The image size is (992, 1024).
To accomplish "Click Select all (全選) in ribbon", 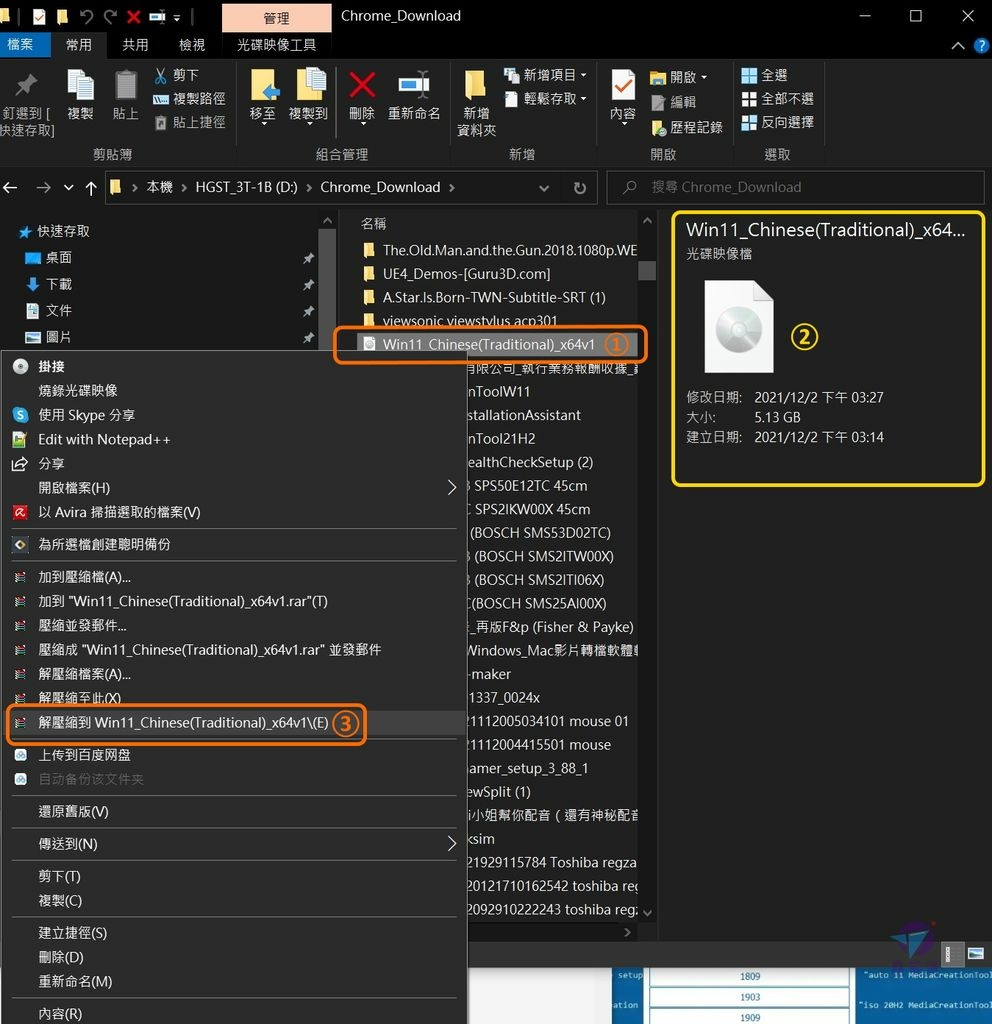I will [765, 75].
